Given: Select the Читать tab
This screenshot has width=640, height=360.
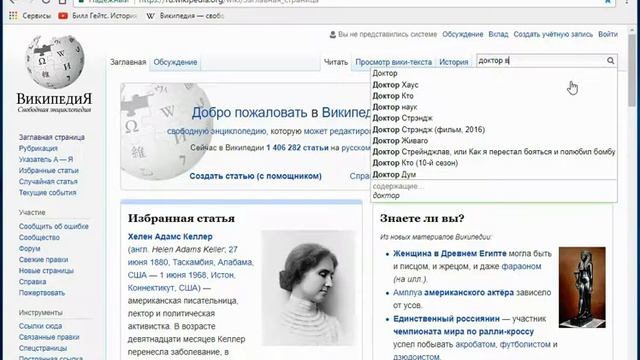Looking at the screenshot, I should (336, 62).
